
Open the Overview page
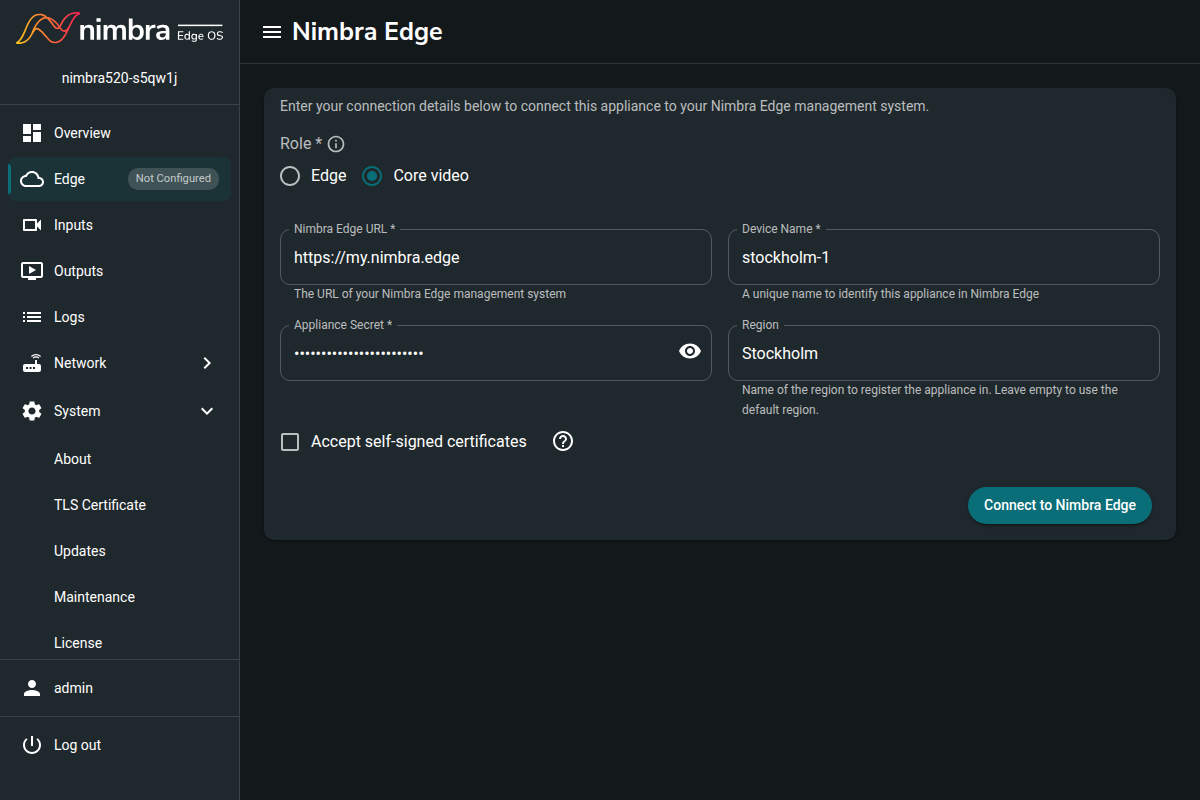[x=120, y=133]
